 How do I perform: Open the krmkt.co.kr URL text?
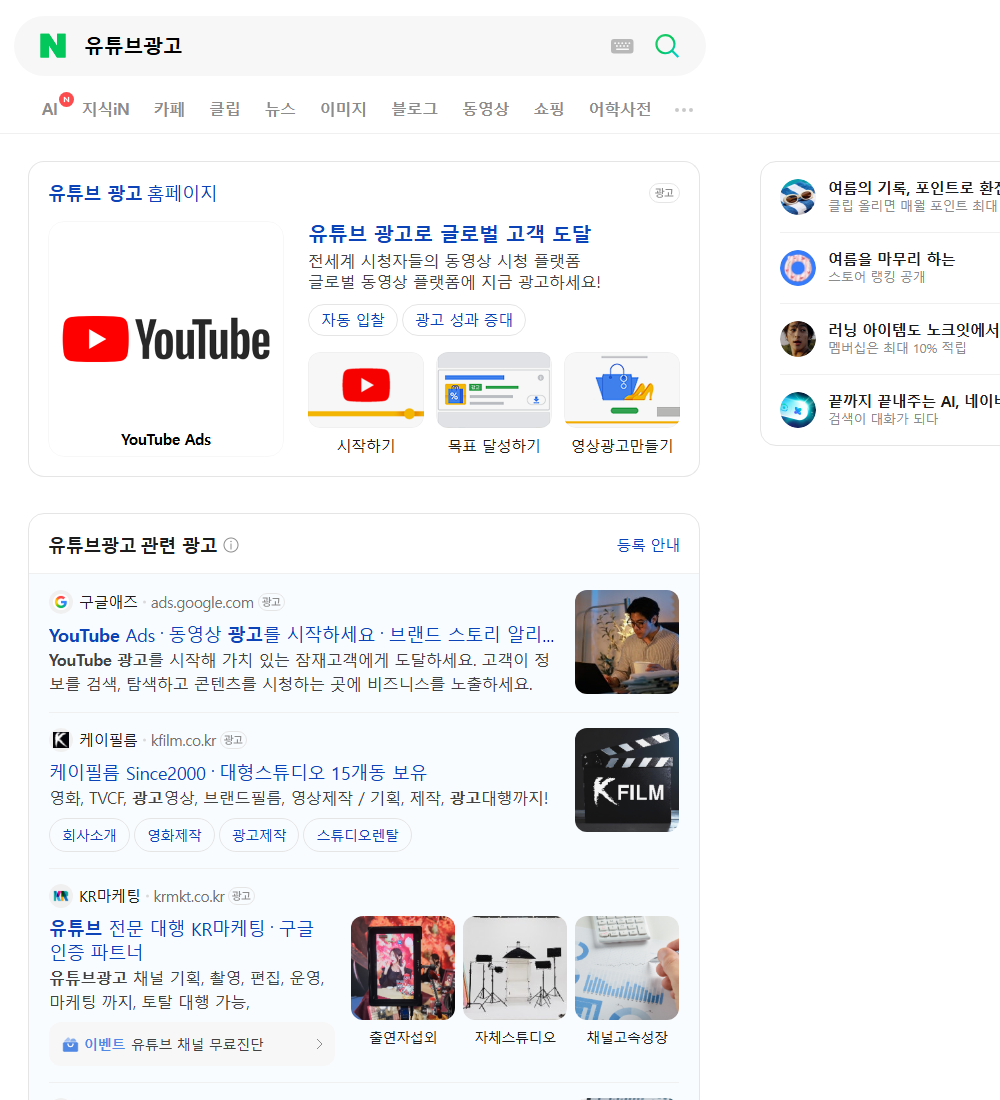click(x=189, y=897)
